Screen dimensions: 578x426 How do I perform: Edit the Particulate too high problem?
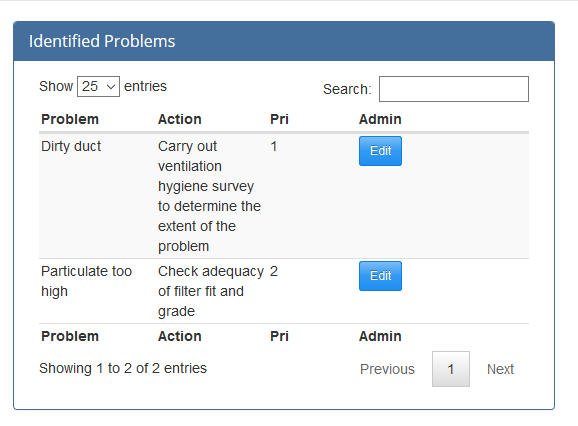coord(380,276)
